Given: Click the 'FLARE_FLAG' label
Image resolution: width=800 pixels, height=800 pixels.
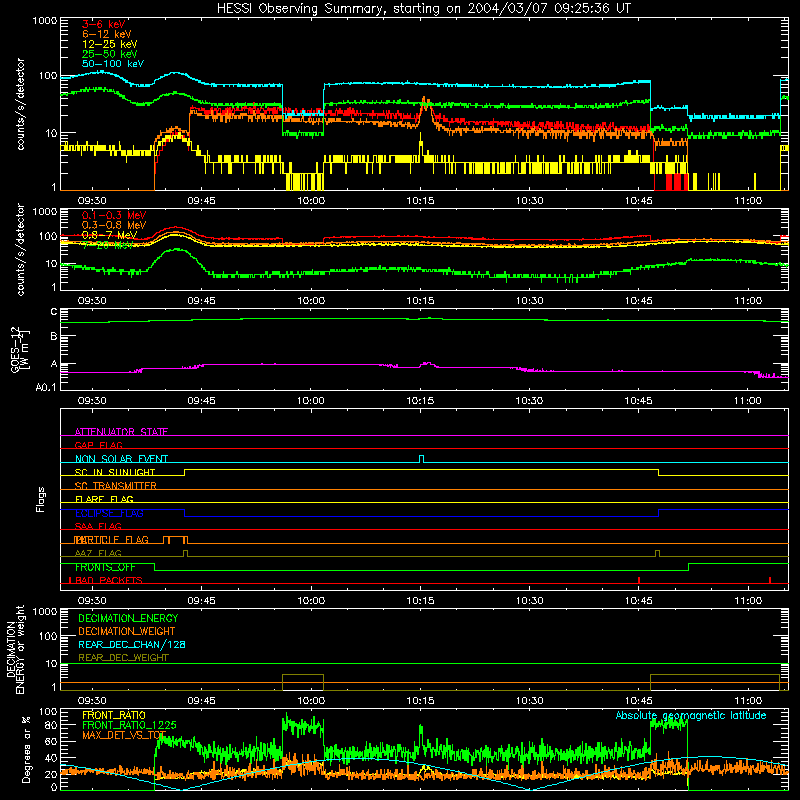Looking at the screenshot, I should coord(104,499).
